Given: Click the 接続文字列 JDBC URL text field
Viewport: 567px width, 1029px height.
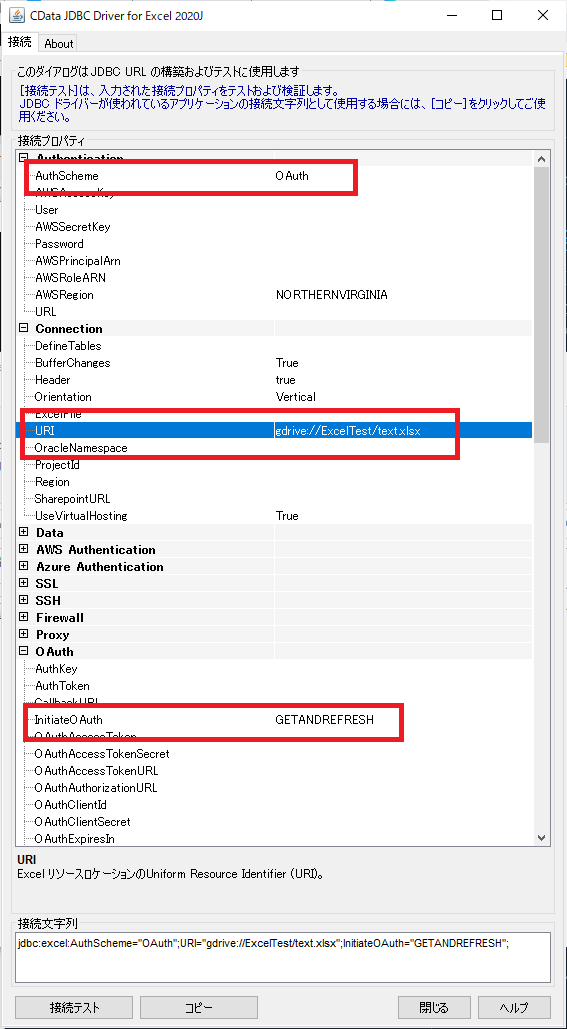Looking at the screenshot, I should pos(282,957).
